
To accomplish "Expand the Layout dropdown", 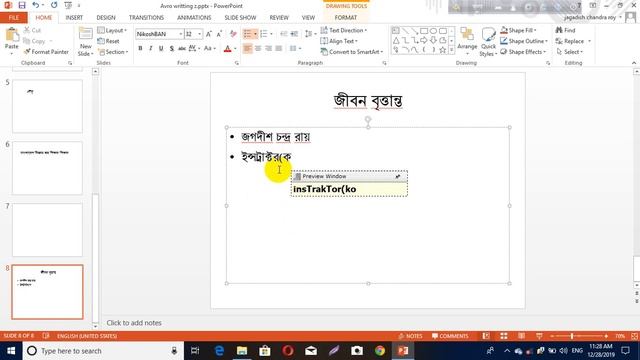I will pos(112,30).
